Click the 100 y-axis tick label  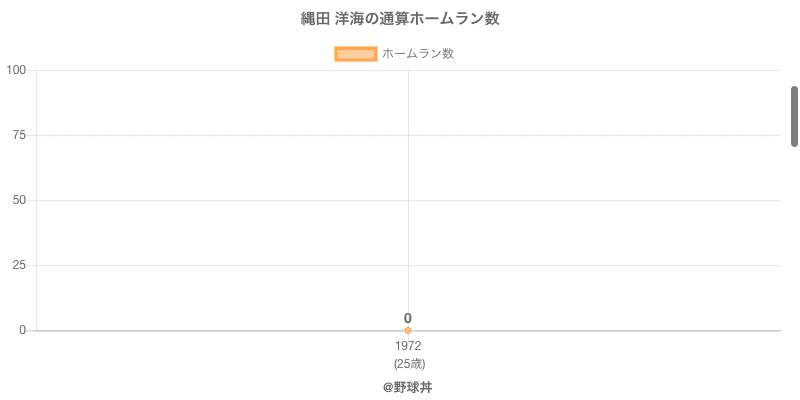point(16,70)
